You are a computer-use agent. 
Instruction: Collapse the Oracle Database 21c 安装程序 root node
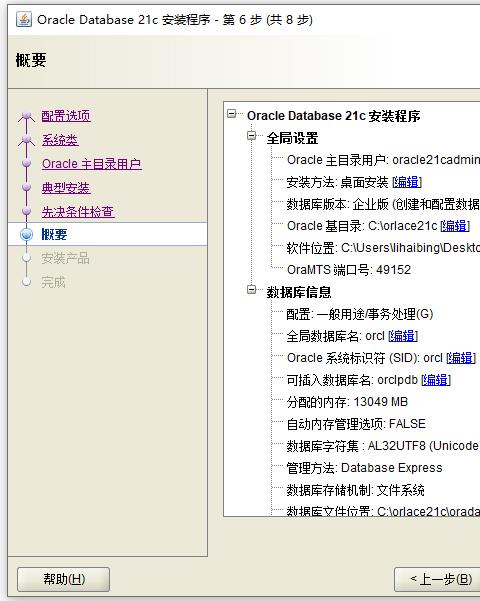(232, 113)
